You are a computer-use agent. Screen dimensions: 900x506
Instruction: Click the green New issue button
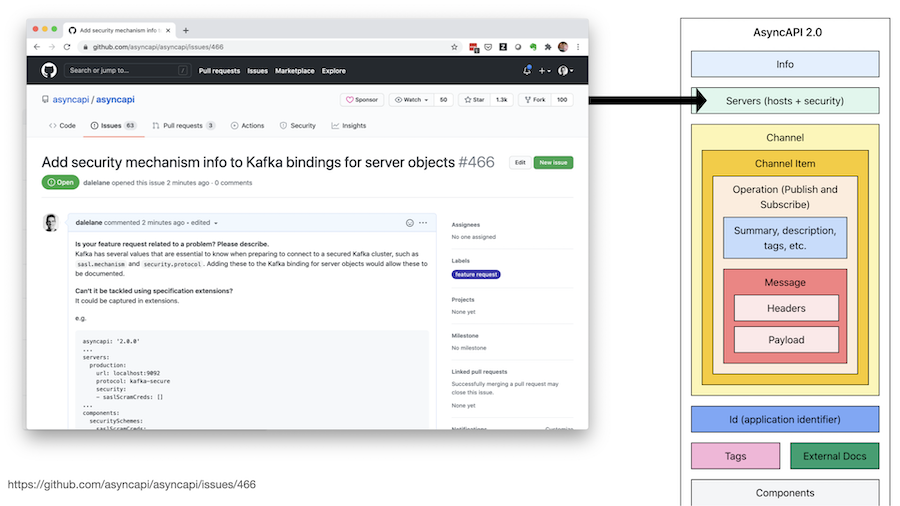pyautogui.click(x=553, y=163)
